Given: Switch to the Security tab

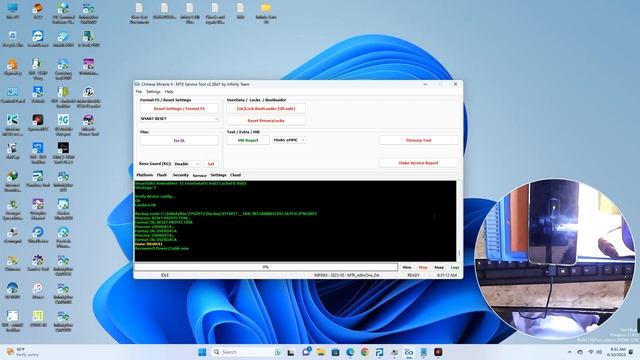Looking at the screenshot, I should point(180,175).
